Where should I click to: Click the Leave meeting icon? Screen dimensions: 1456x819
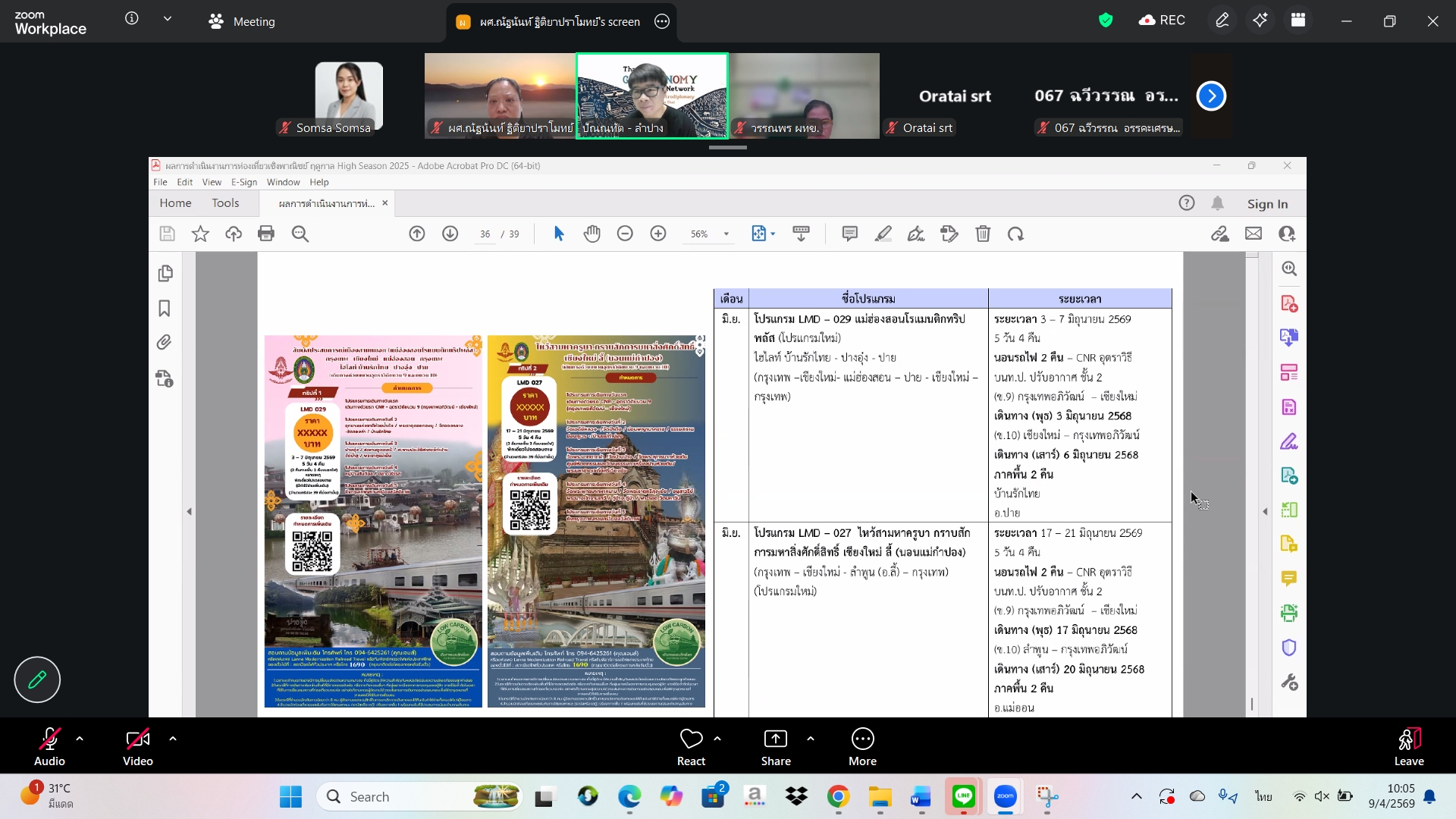coord(1408,739)
